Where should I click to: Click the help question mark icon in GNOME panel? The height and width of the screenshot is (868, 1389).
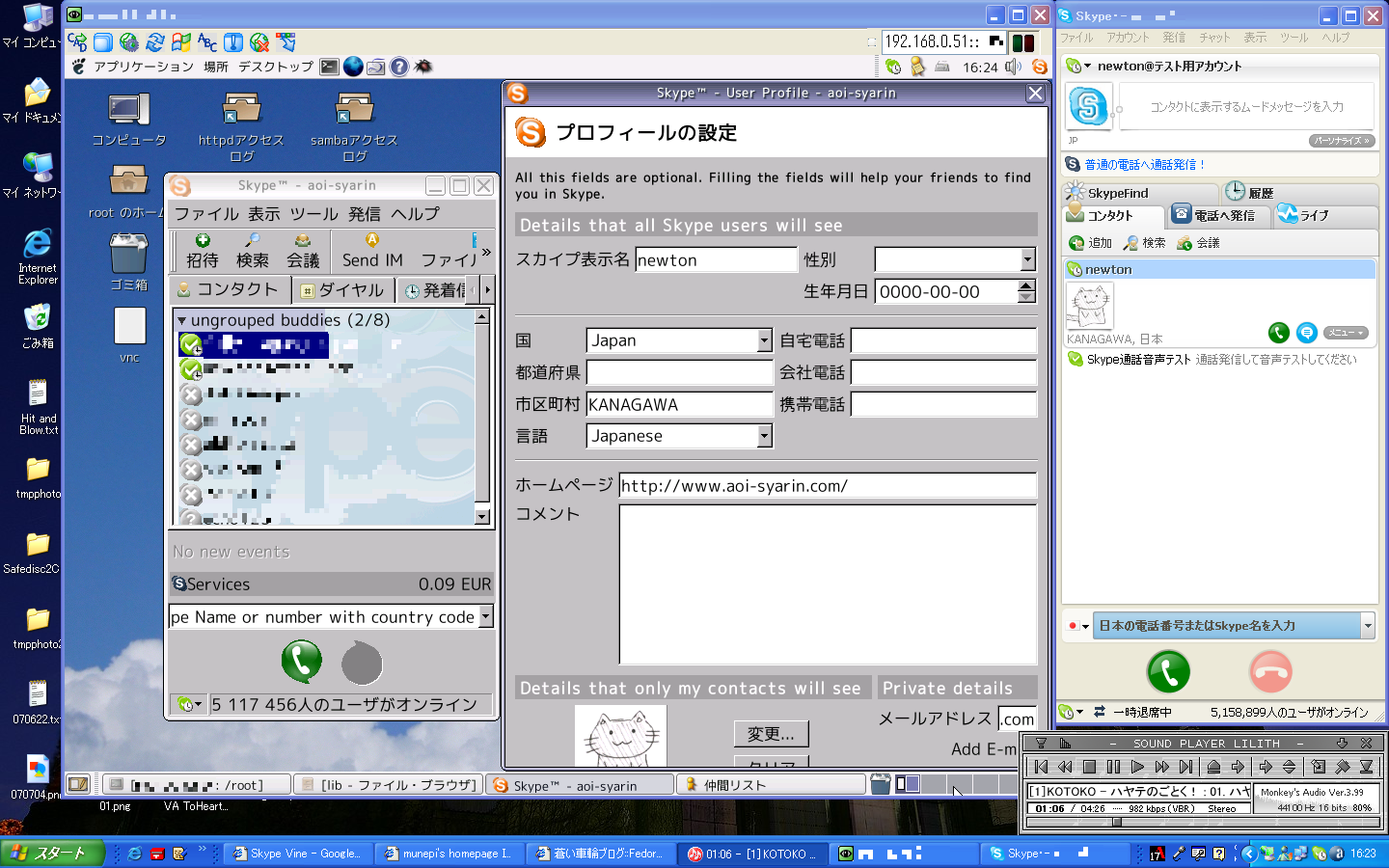tap(399, 67)
